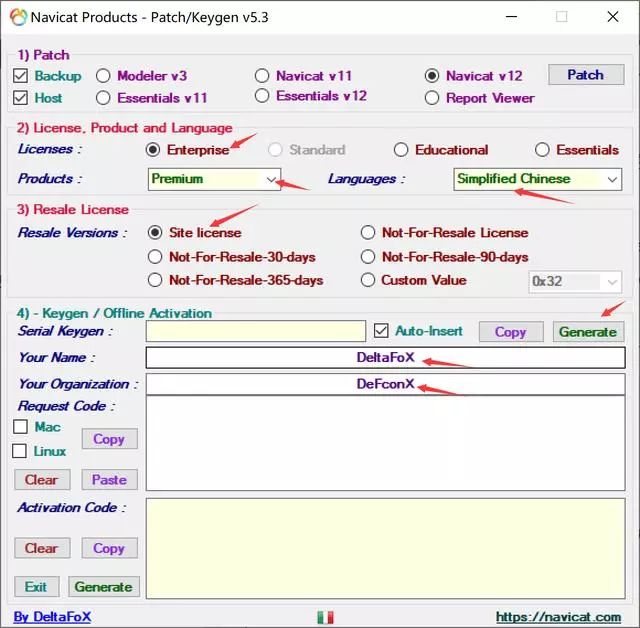This screenshot has height=628, width=640.
Task: Close the Patch/Keygen window
Action: (613, 17)
